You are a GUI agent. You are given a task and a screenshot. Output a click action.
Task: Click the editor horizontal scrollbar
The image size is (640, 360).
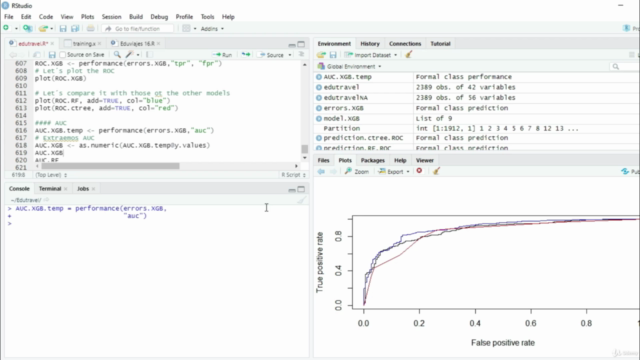tap(110, 166)
